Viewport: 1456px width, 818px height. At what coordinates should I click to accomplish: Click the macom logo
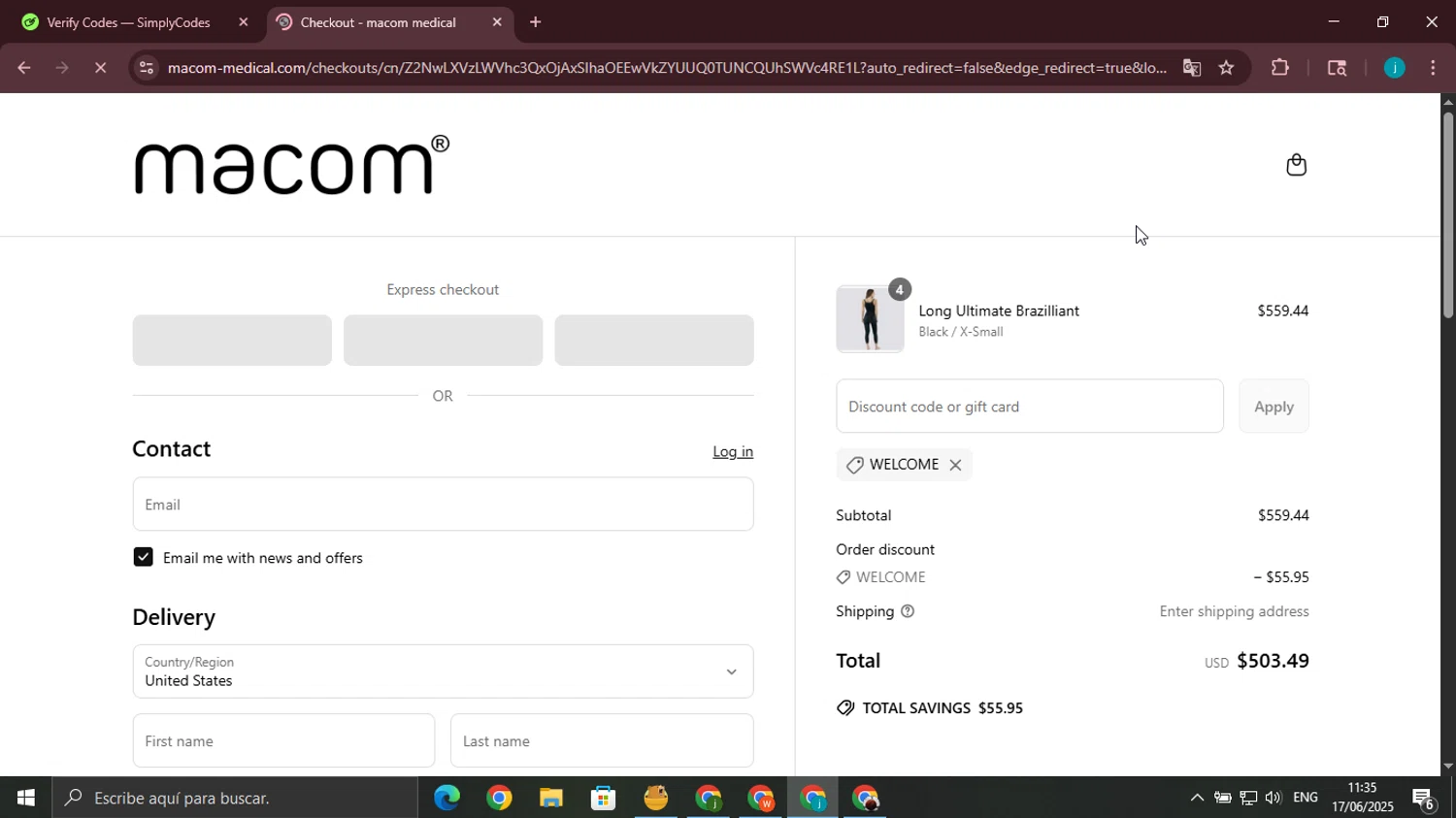(x=291, y=165)
